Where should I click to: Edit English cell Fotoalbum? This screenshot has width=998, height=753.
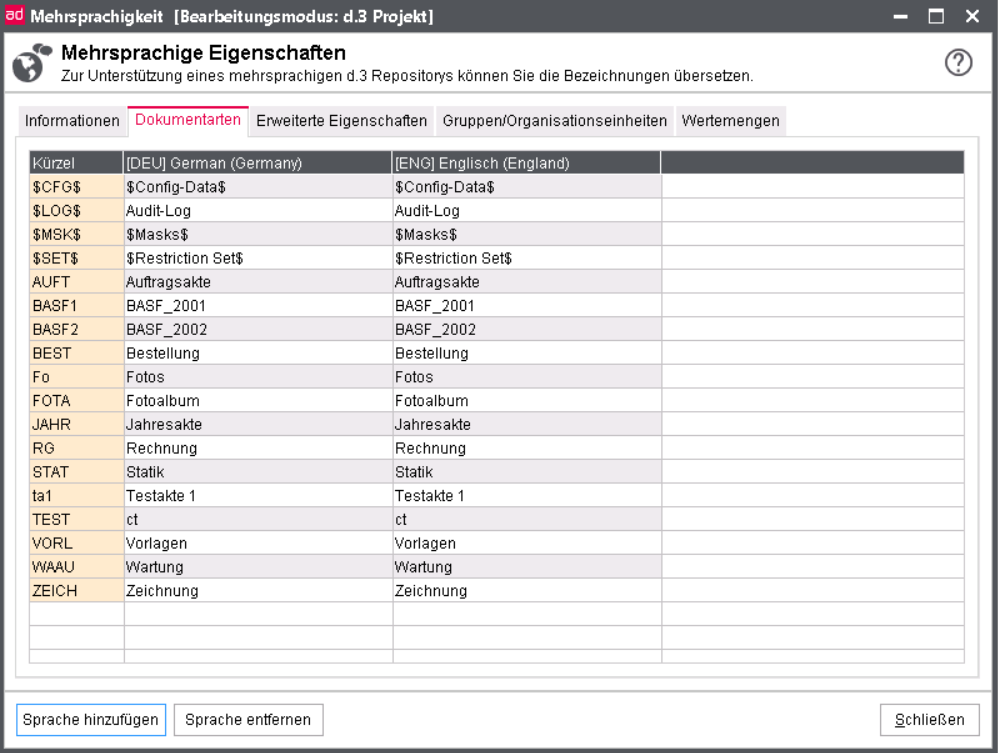pos(527,401)
